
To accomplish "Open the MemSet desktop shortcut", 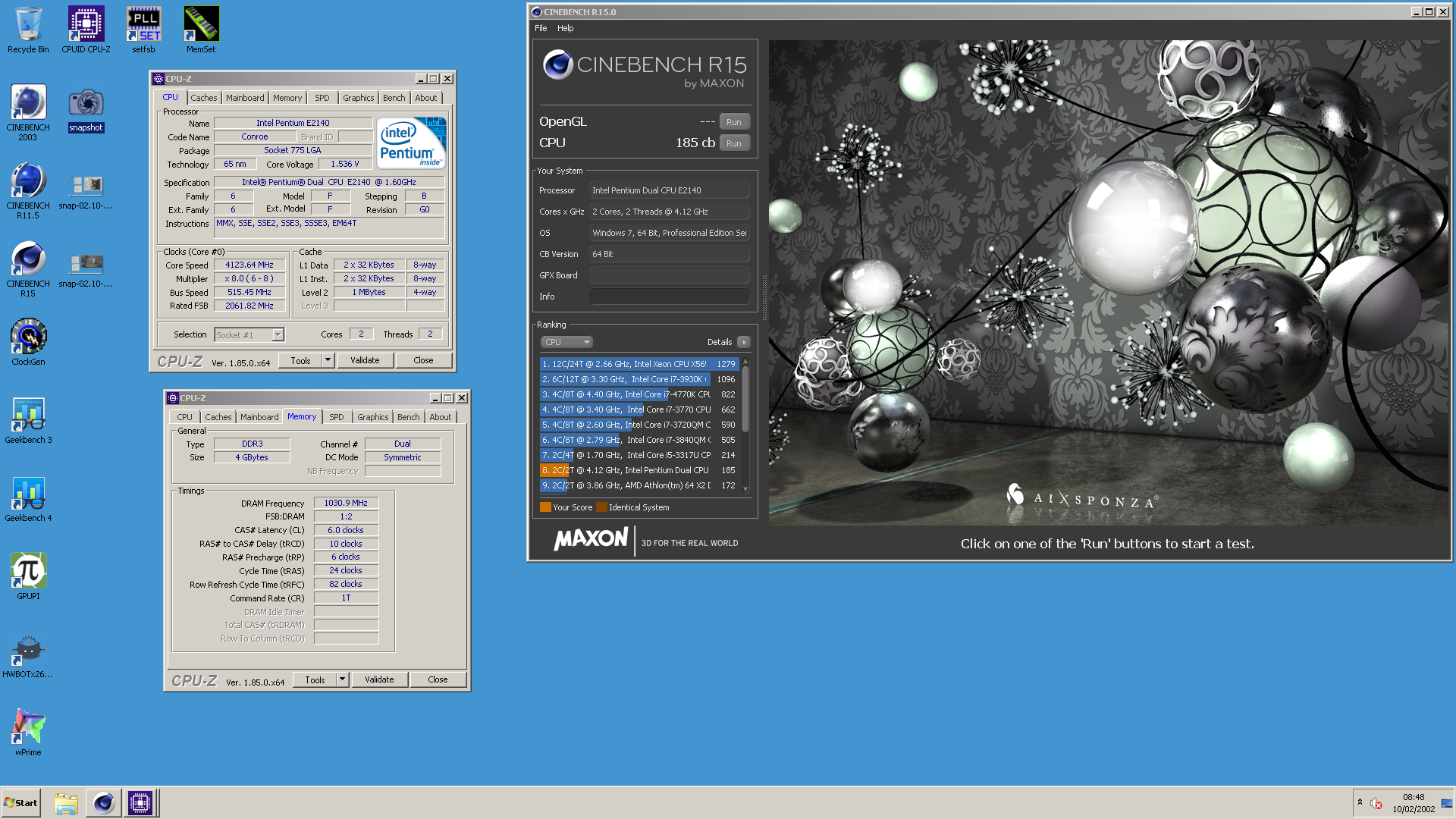I will tap(201, 30).
